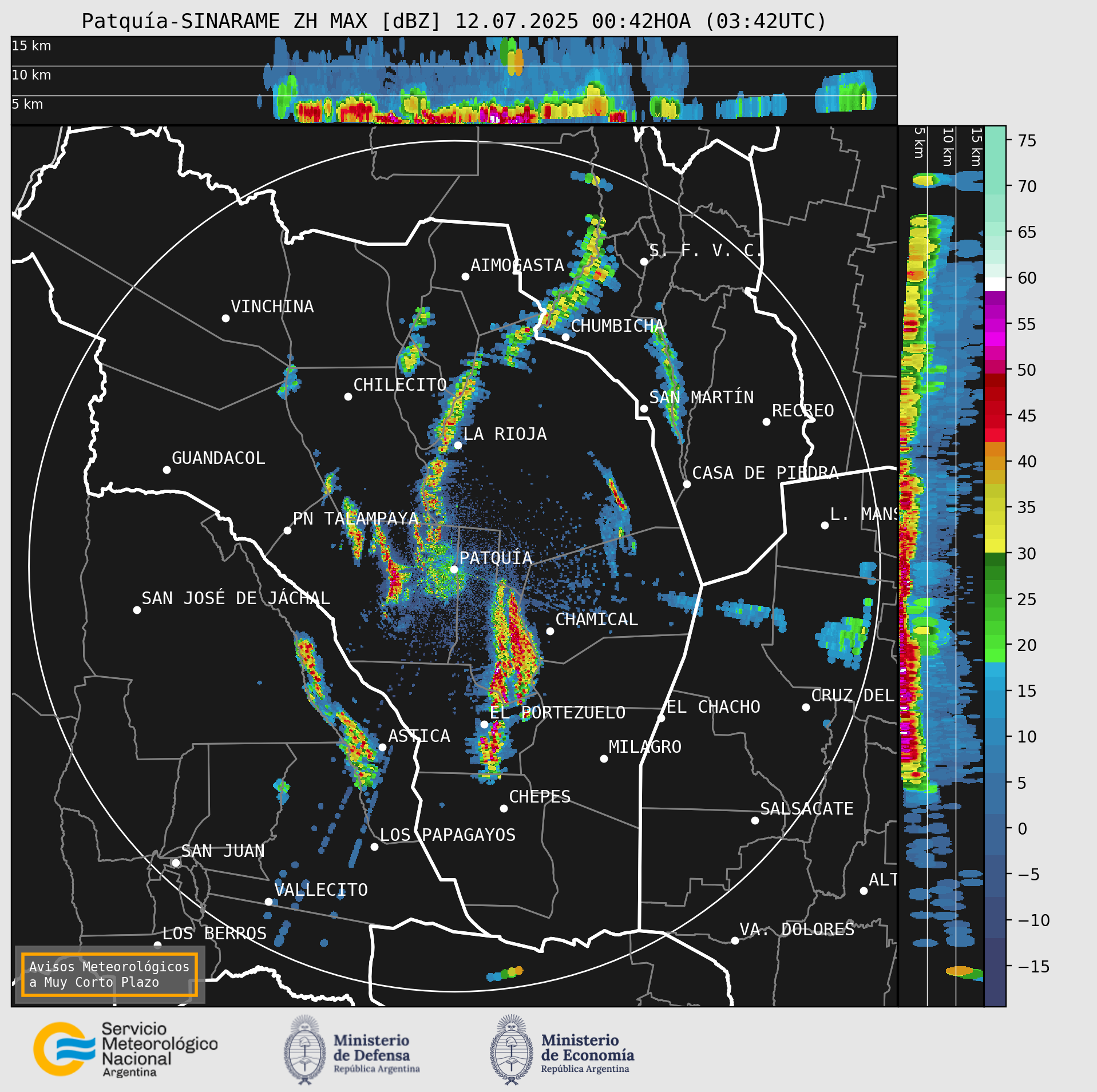Click the Servicio Meteorológico Nacional logo

126,1049
